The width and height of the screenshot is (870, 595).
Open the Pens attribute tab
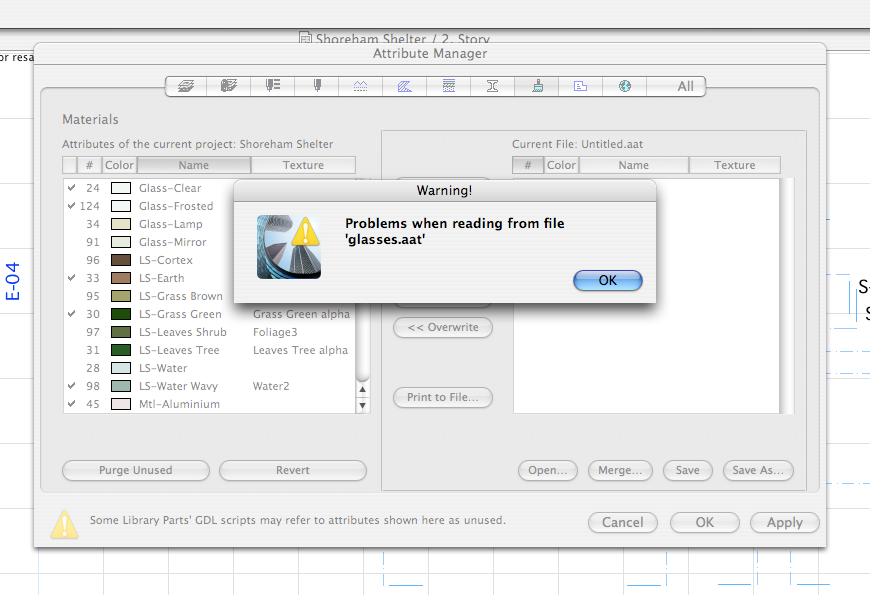317,86
